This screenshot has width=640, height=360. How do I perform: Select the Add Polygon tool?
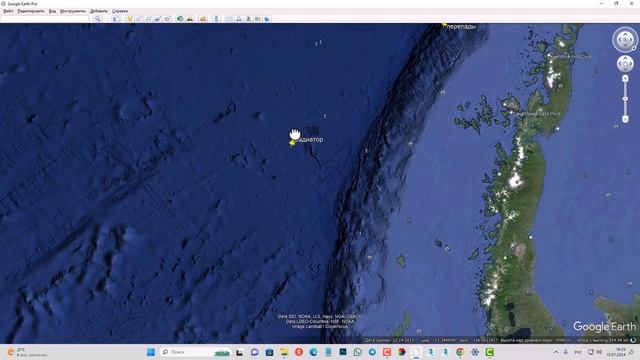point(139,19)
